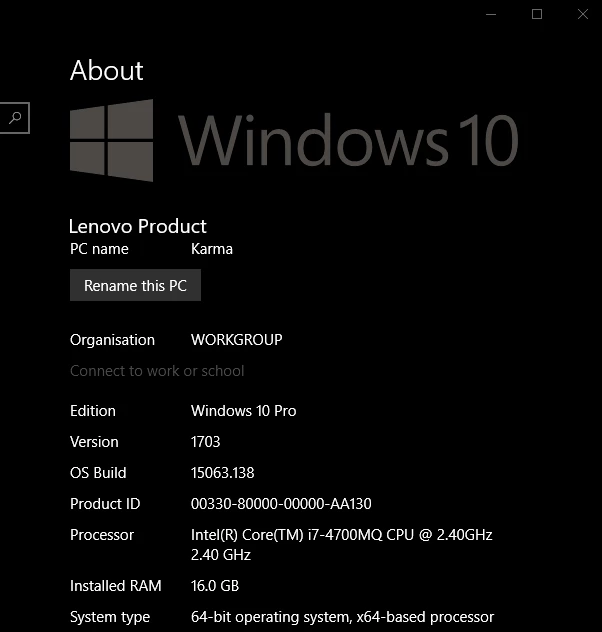Click the search magnifier icon
Screen dimensions: 602x632
15,118
